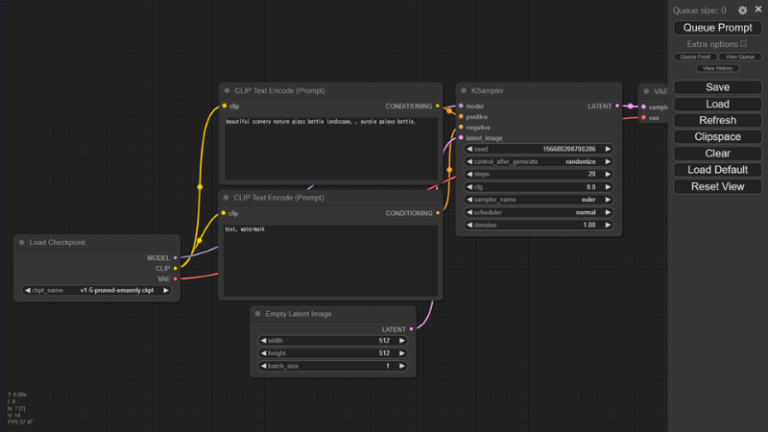Click next arrow on ckpt_name
The image size is (768, 432).
click(x=166, y=290)
